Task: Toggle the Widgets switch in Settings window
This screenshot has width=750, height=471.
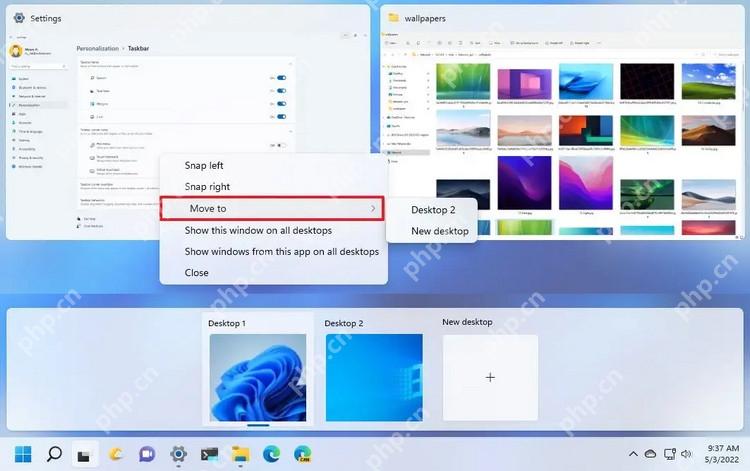Action: (281, 103)
